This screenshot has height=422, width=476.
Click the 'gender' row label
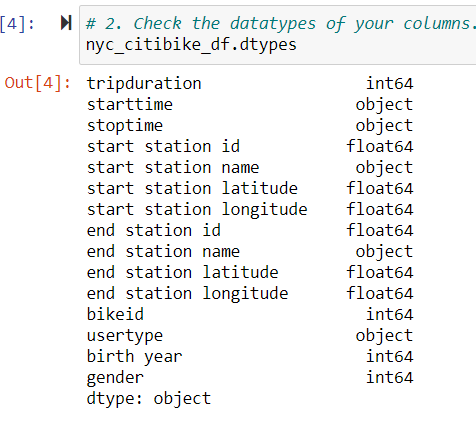click(115, 378)
